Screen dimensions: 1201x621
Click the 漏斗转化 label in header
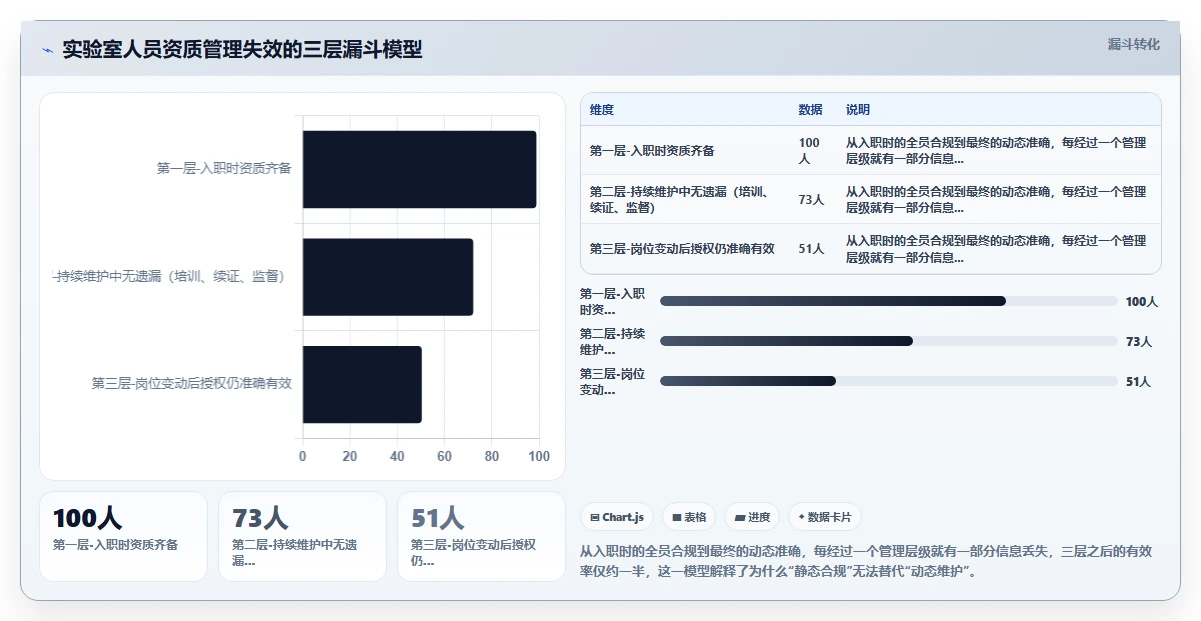[1134, 44]
